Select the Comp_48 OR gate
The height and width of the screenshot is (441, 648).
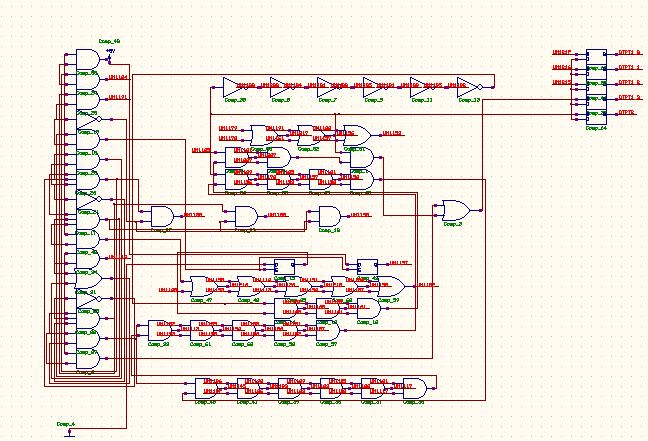251,286
